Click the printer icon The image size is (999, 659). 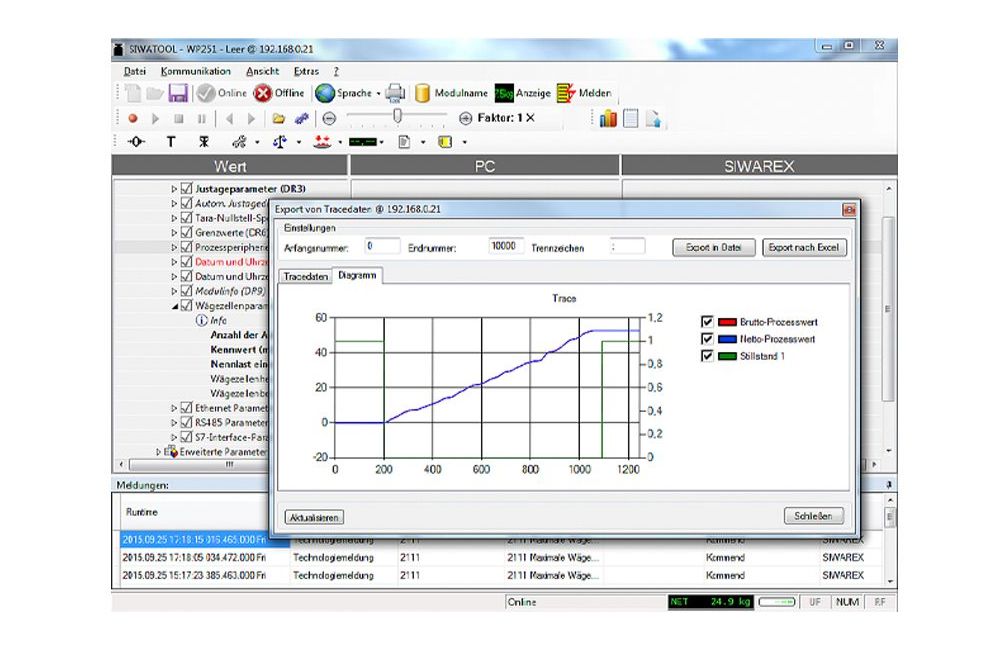395,93
